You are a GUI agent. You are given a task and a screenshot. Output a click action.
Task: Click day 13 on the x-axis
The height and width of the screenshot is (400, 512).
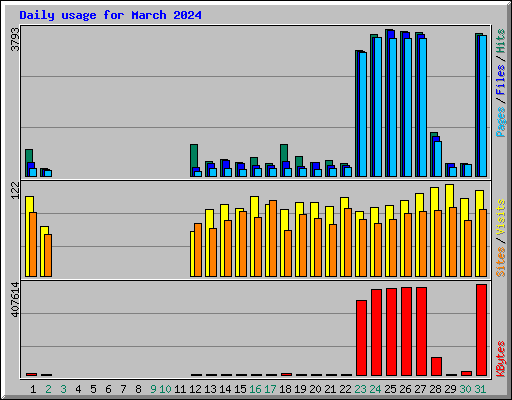[x=210, y=389]
